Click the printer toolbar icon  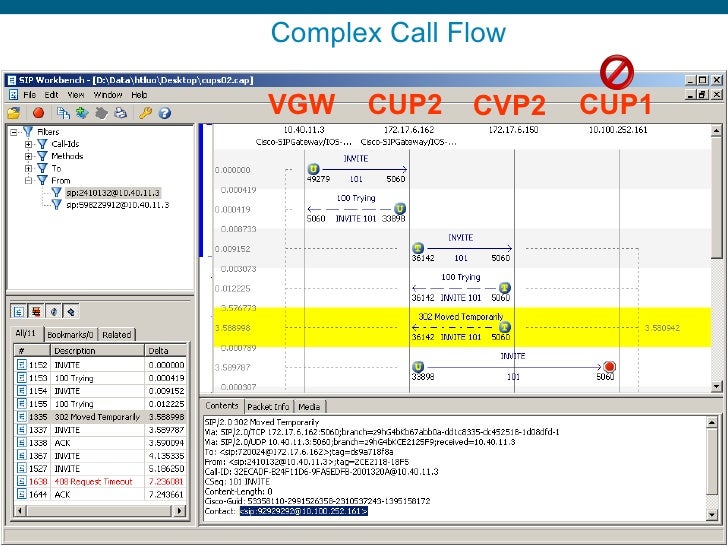click(121, 112)
